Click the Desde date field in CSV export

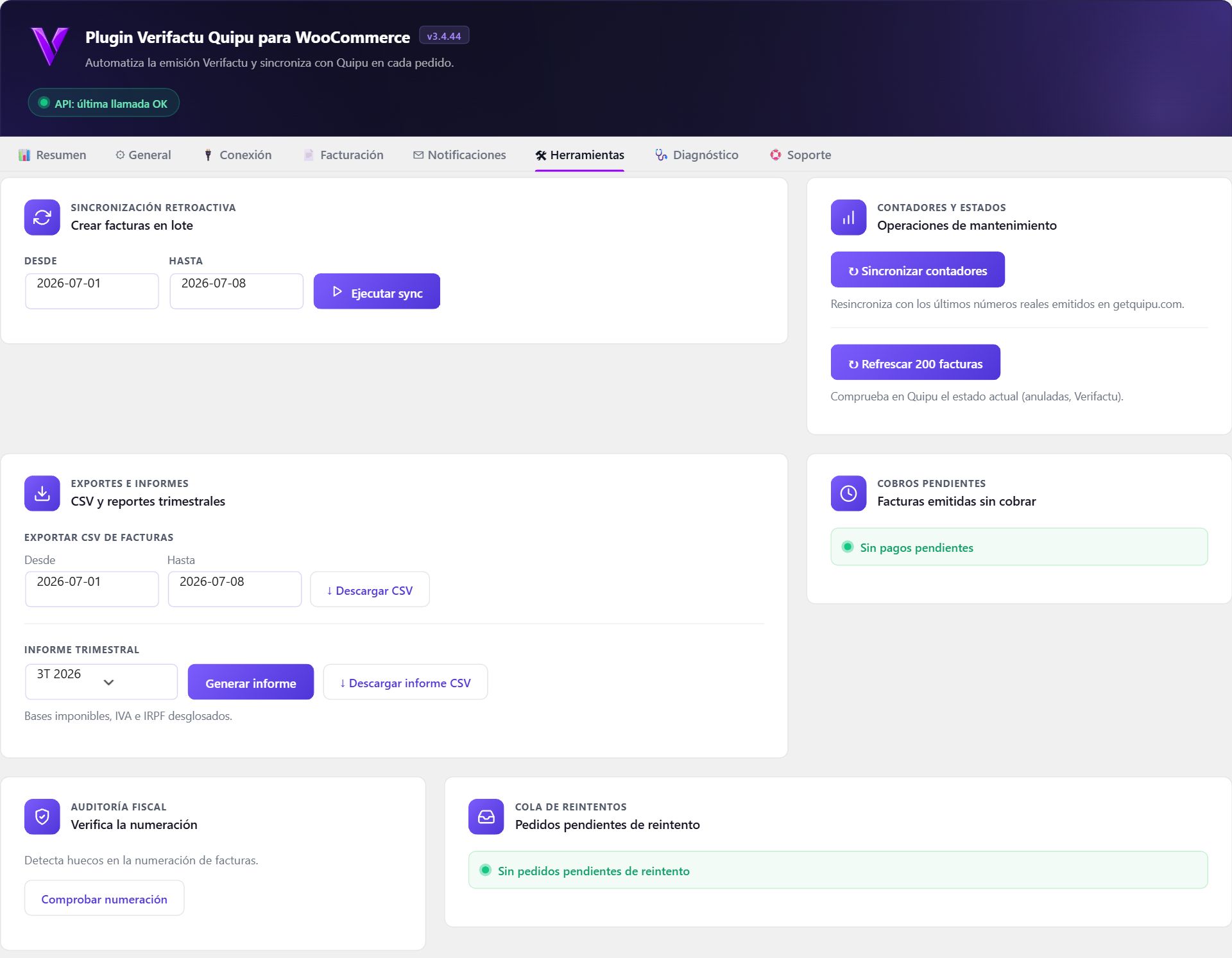[x=92, y=589]
